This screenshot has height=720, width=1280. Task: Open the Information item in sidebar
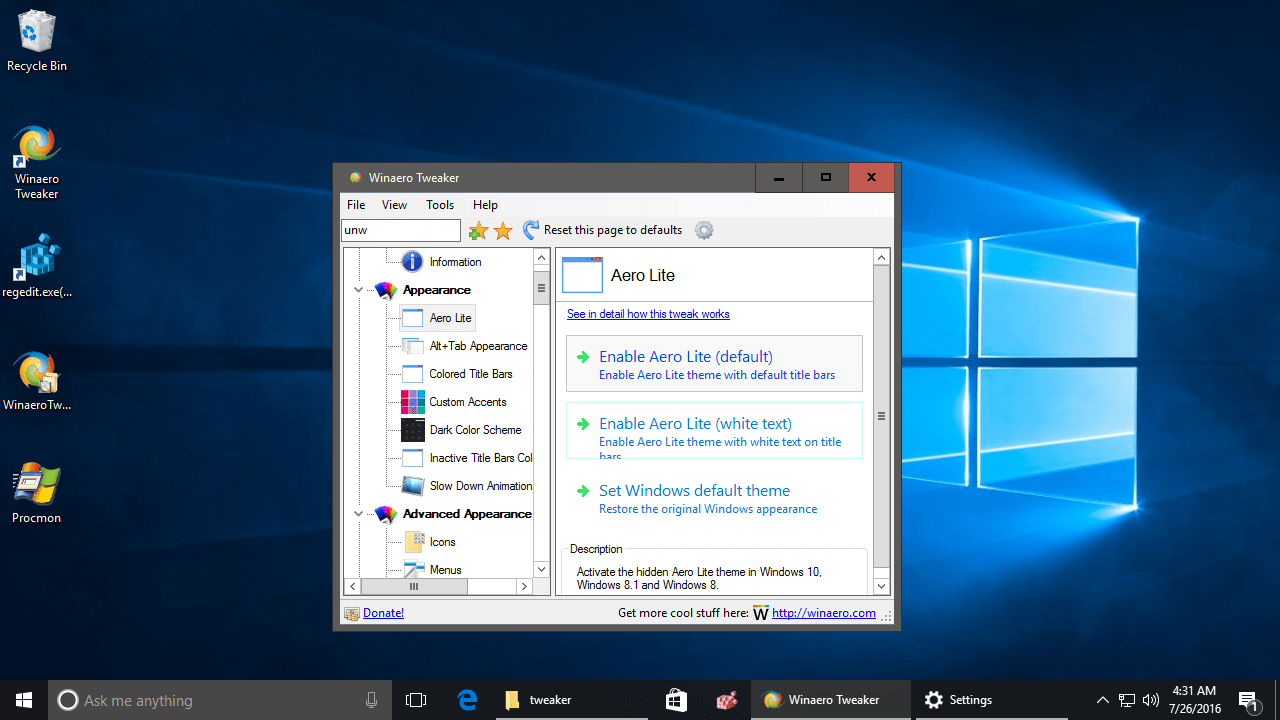coord(455,261)
